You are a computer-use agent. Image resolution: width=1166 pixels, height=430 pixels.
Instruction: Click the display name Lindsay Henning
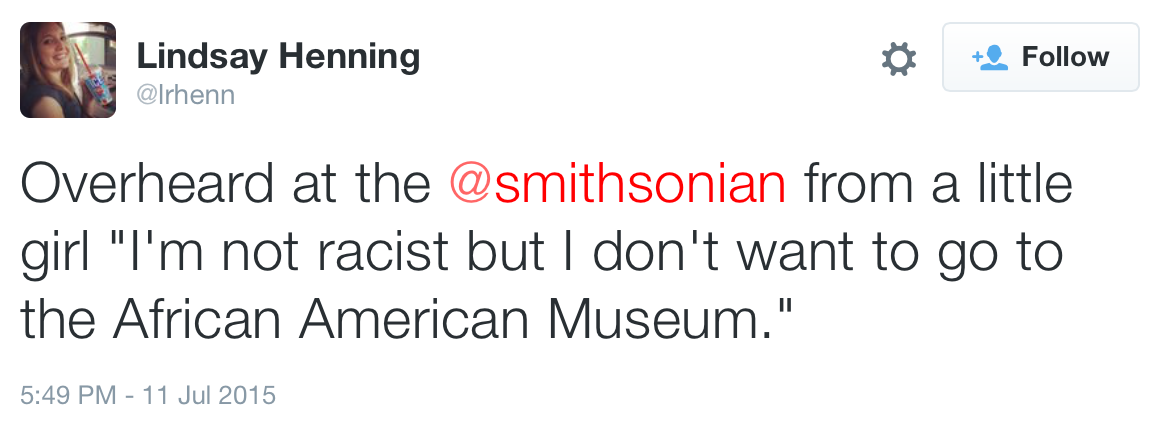coord(278,56)
